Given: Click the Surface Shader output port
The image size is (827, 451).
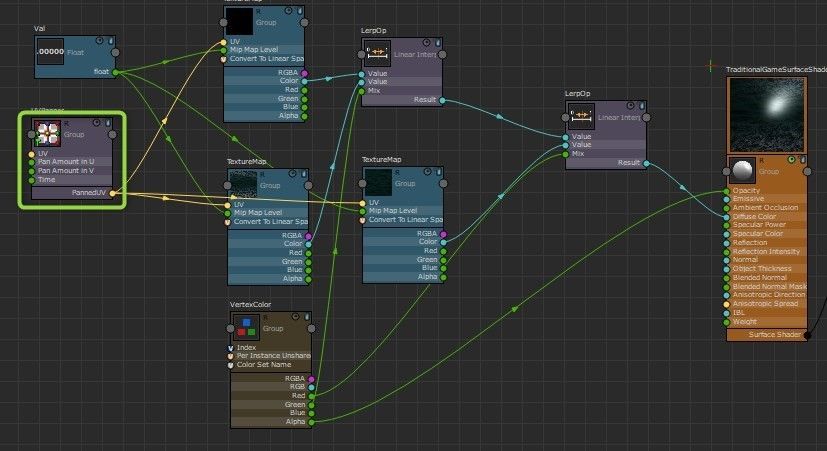Looking at the screenshot, I should click(x=807, y=335).
